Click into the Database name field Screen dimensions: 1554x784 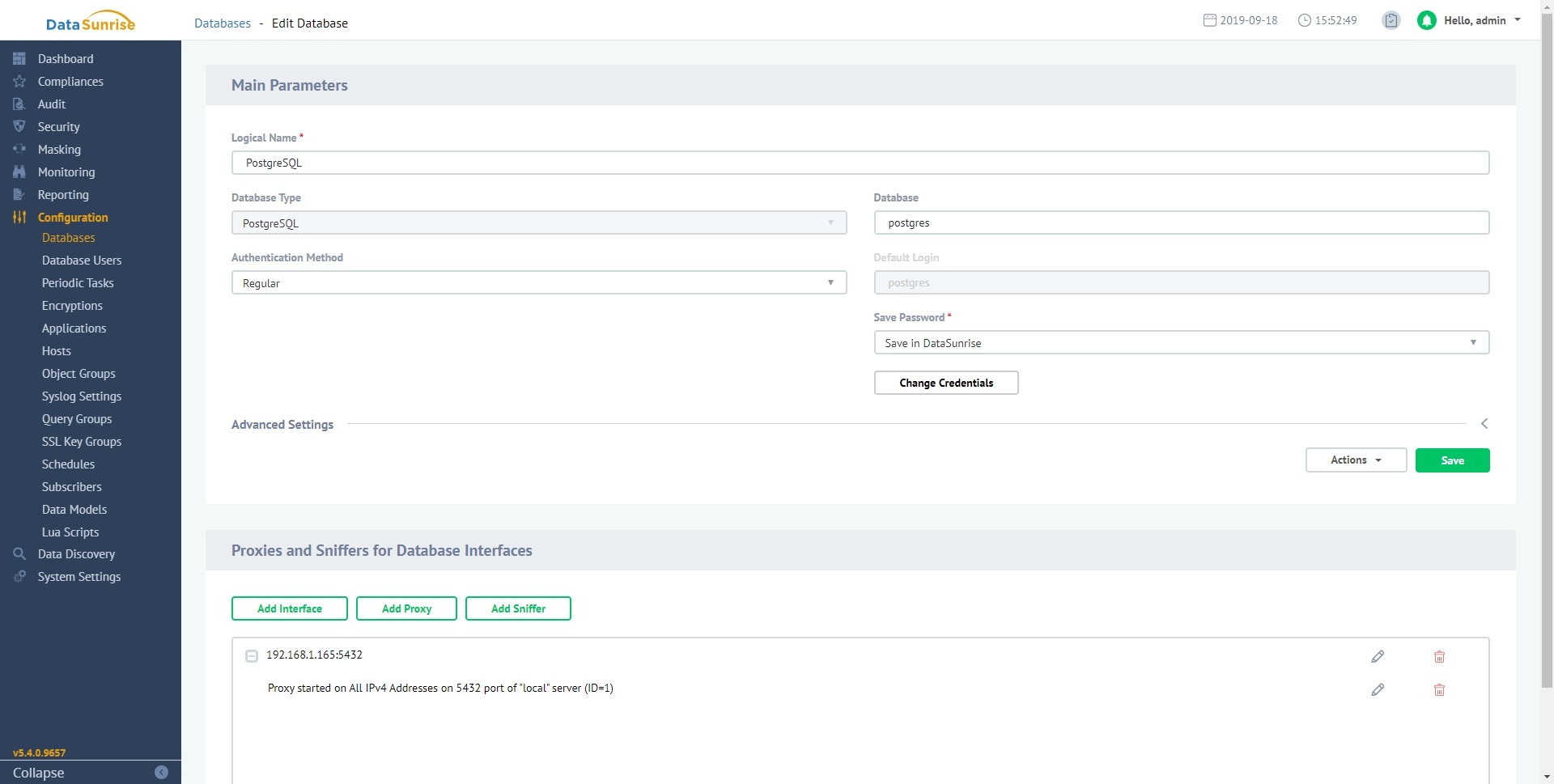(x=1181, y=222)
